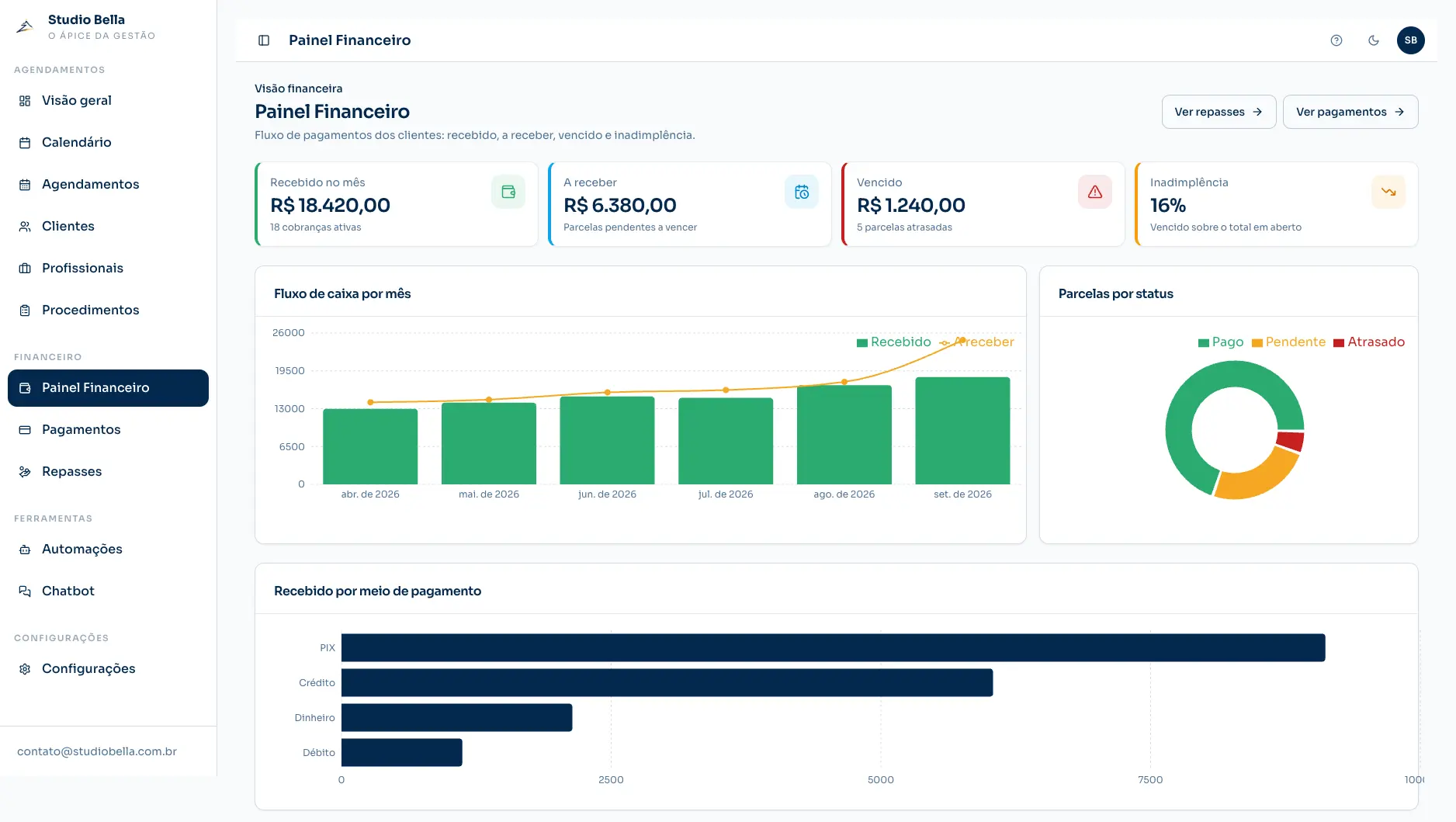The width and height of the screenshot is (1456, 822).
Task: Click the orange Pendente donut segment
Action: pyautogui.click(x=1259, y=478)
